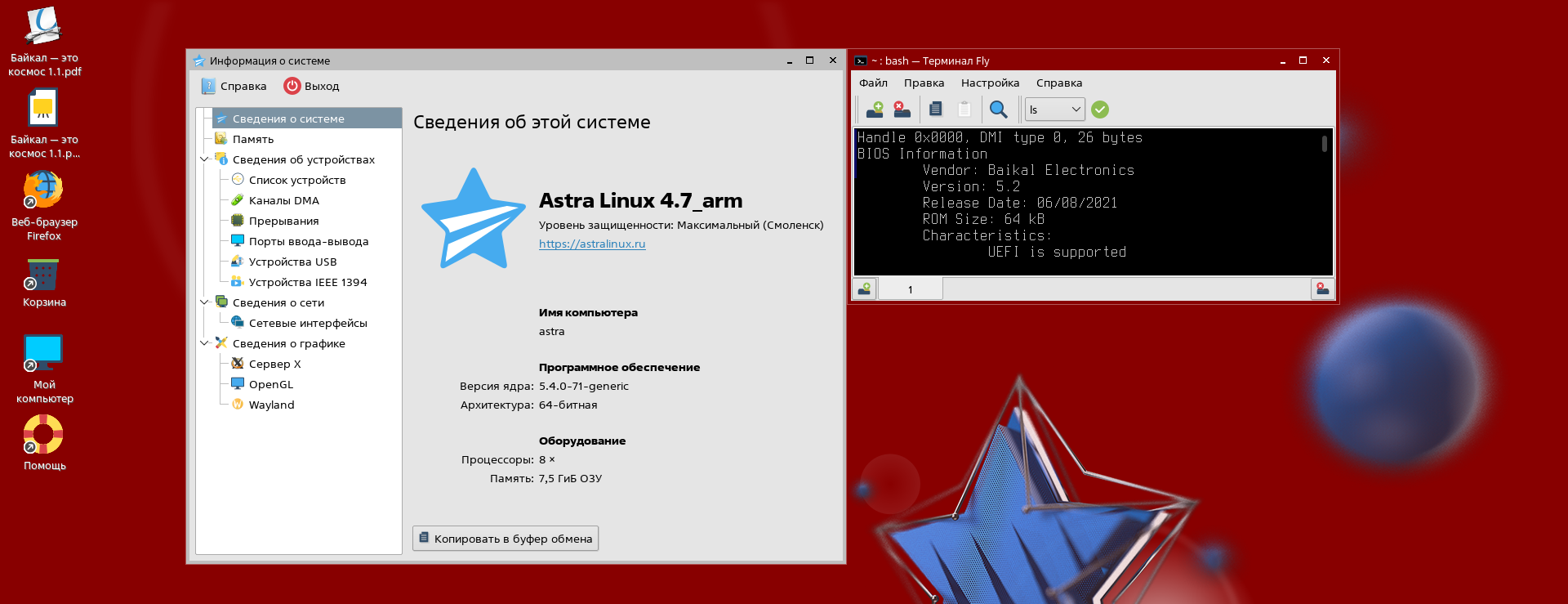Open Правка menu in terminal

pos(924,83)
